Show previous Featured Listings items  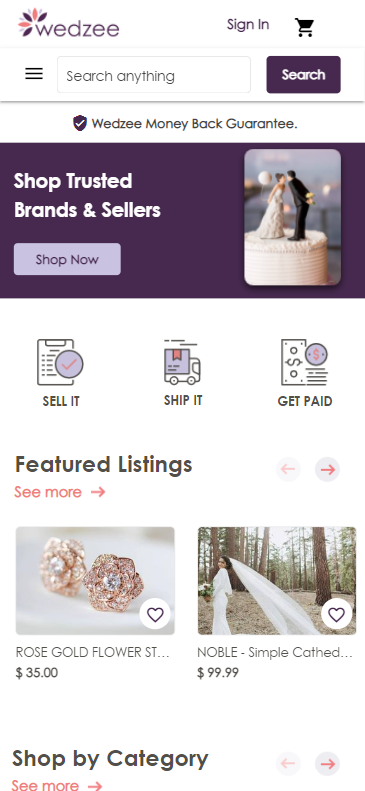coord(288,470)
